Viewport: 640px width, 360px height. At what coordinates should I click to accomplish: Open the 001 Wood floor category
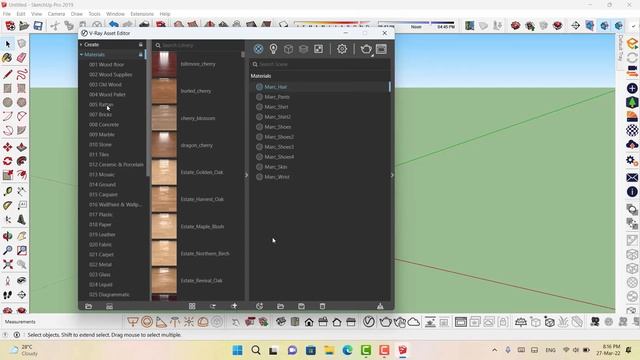(107, 64)
